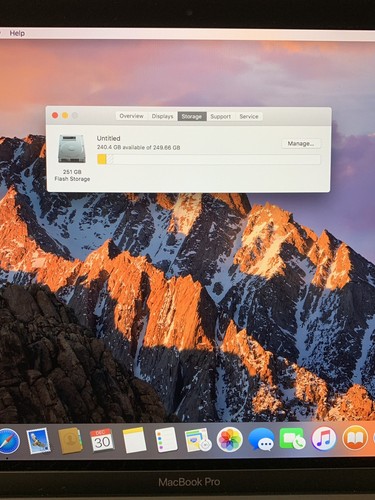Launch the Maps app in Dock
This screenshot has width=375, height=500.
tap(198, 440)
